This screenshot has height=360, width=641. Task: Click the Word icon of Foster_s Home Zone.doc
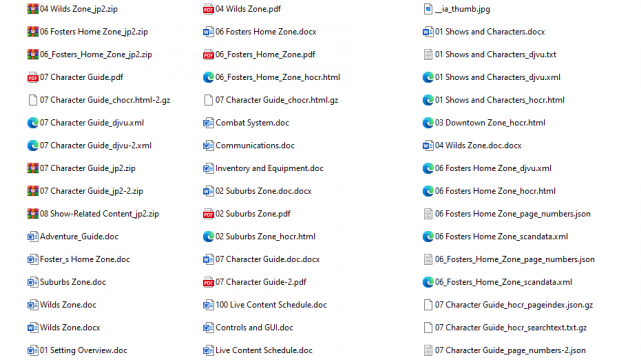[x=33, y=259]
